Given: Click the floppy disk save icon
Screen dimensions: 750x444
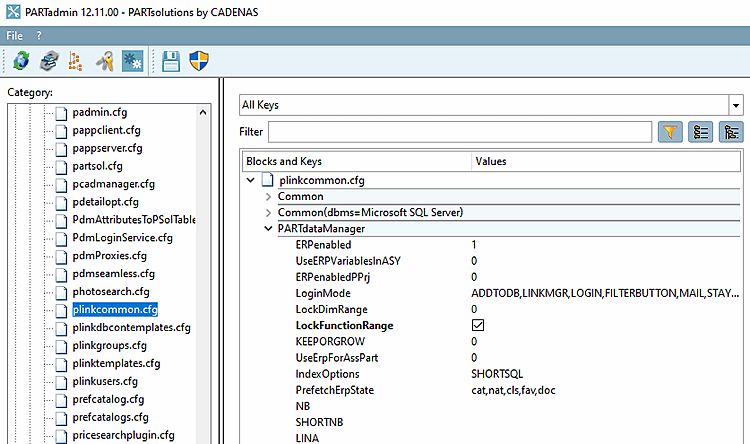Looking at the screenshot, I should click(x=171, y=62).
